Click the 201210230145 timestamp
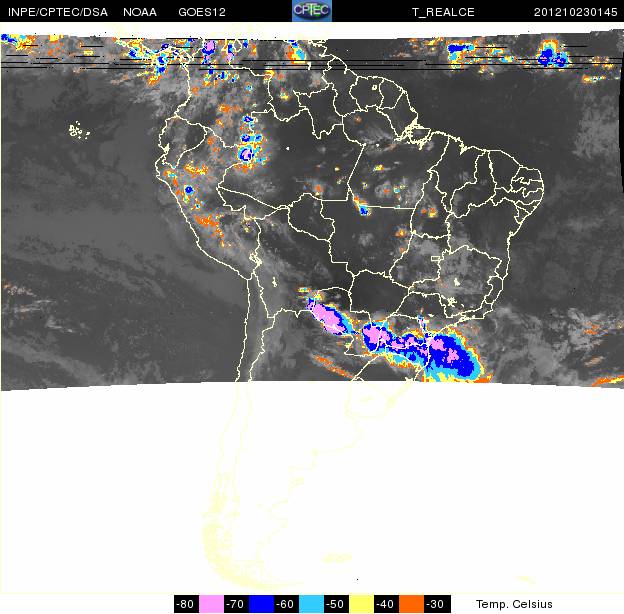 point(575,12)
